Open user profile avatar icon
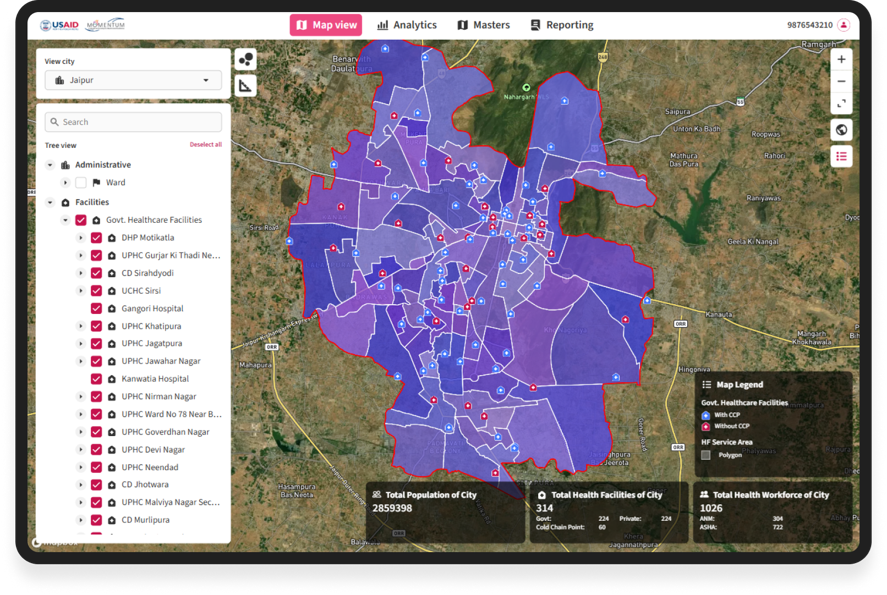 click(x=844, y=25)
